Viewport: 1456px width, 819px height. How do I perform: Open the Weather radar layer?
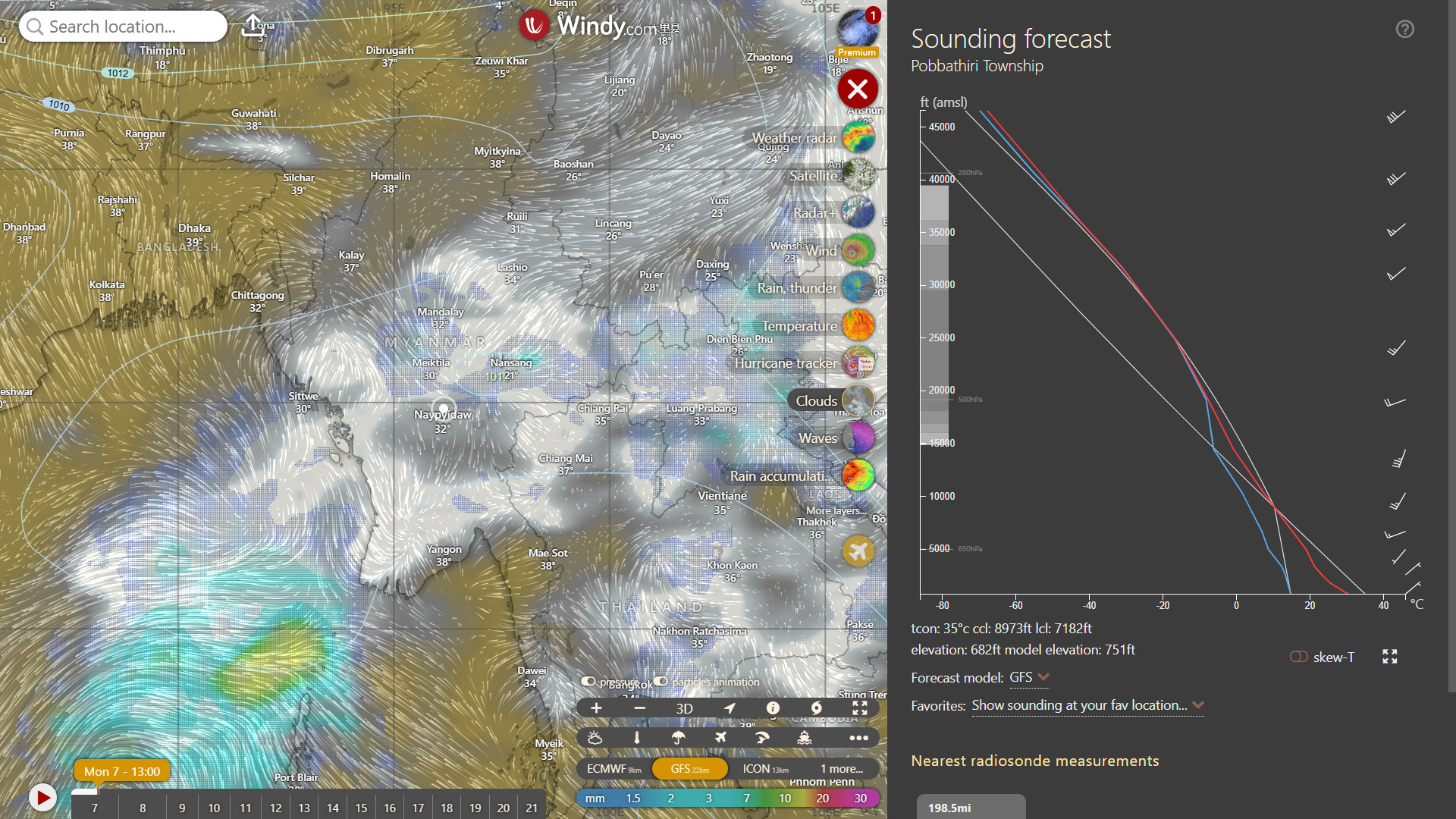[x=858, y=138]
